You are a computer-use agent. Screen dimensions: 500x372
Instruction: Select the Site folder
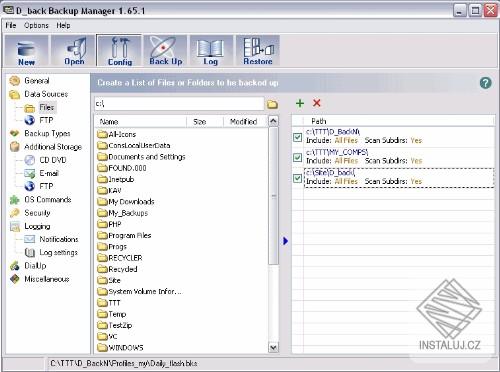point(109,280)
